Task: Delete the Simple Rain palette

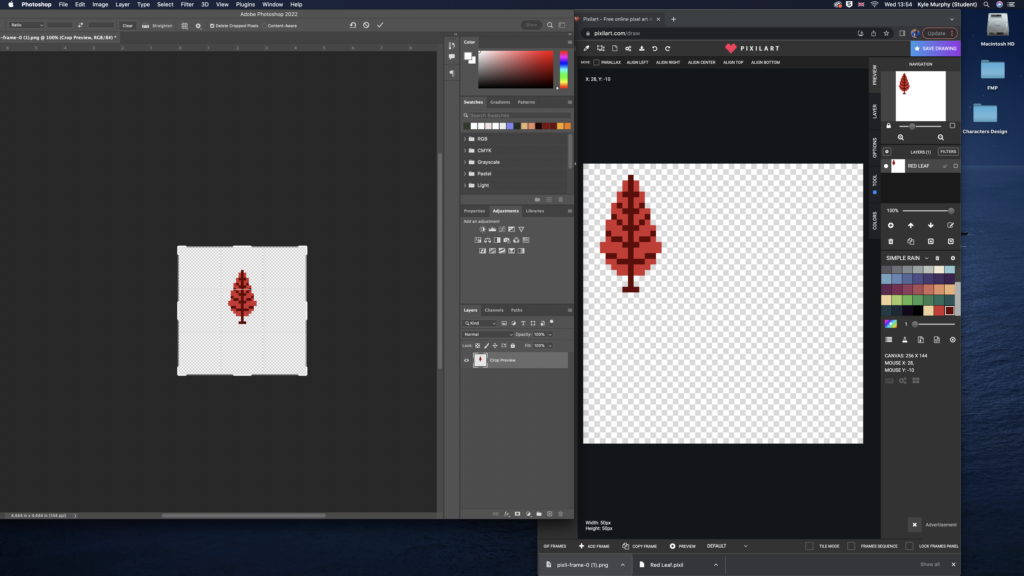Action: pyautogui.click(x=938, y=258)
